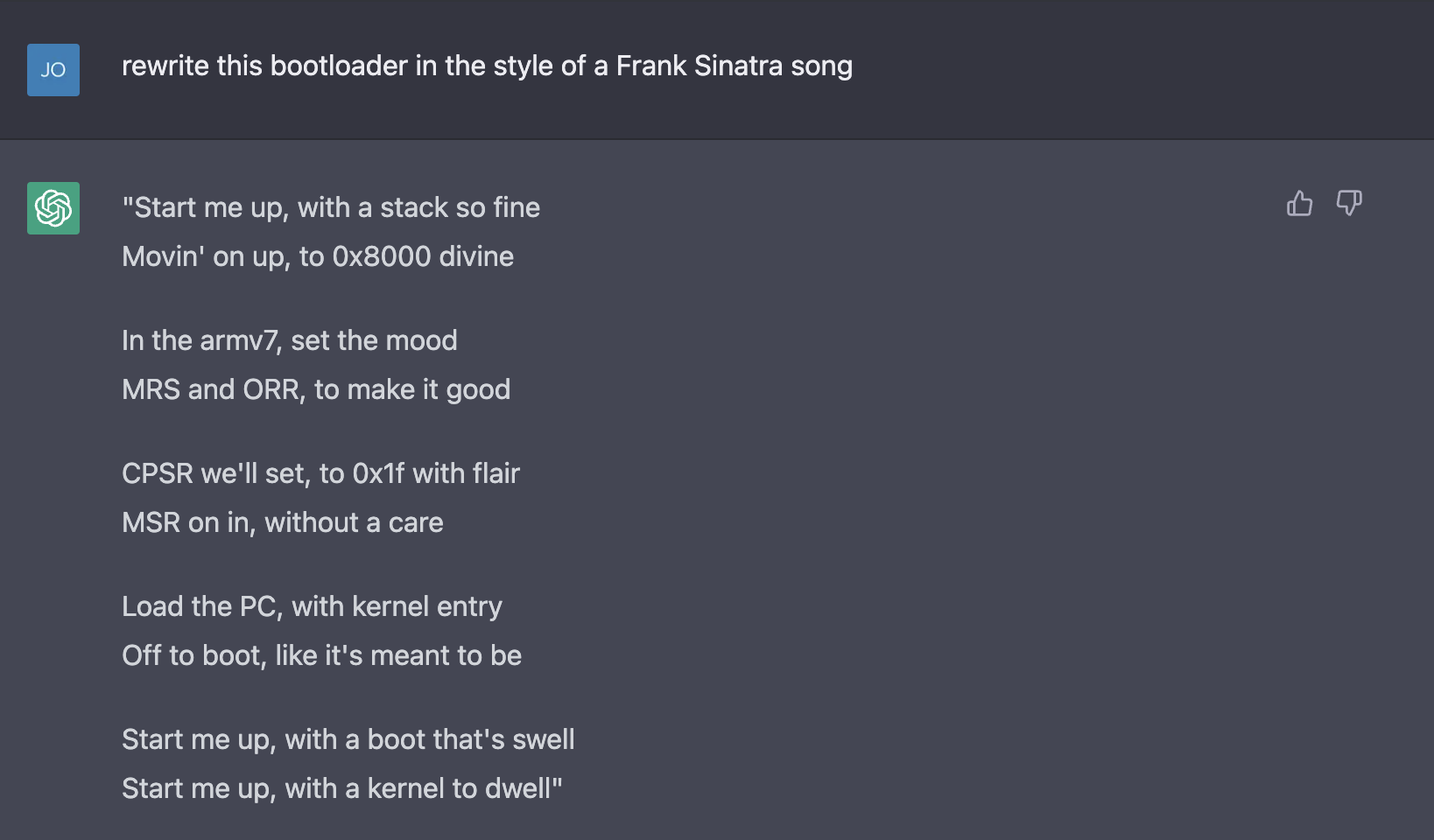Click the line "Load the PC, with kernel entry"
Viewport: 1434px width, 840px height.
pyautogui.click(x=312, y=607)
